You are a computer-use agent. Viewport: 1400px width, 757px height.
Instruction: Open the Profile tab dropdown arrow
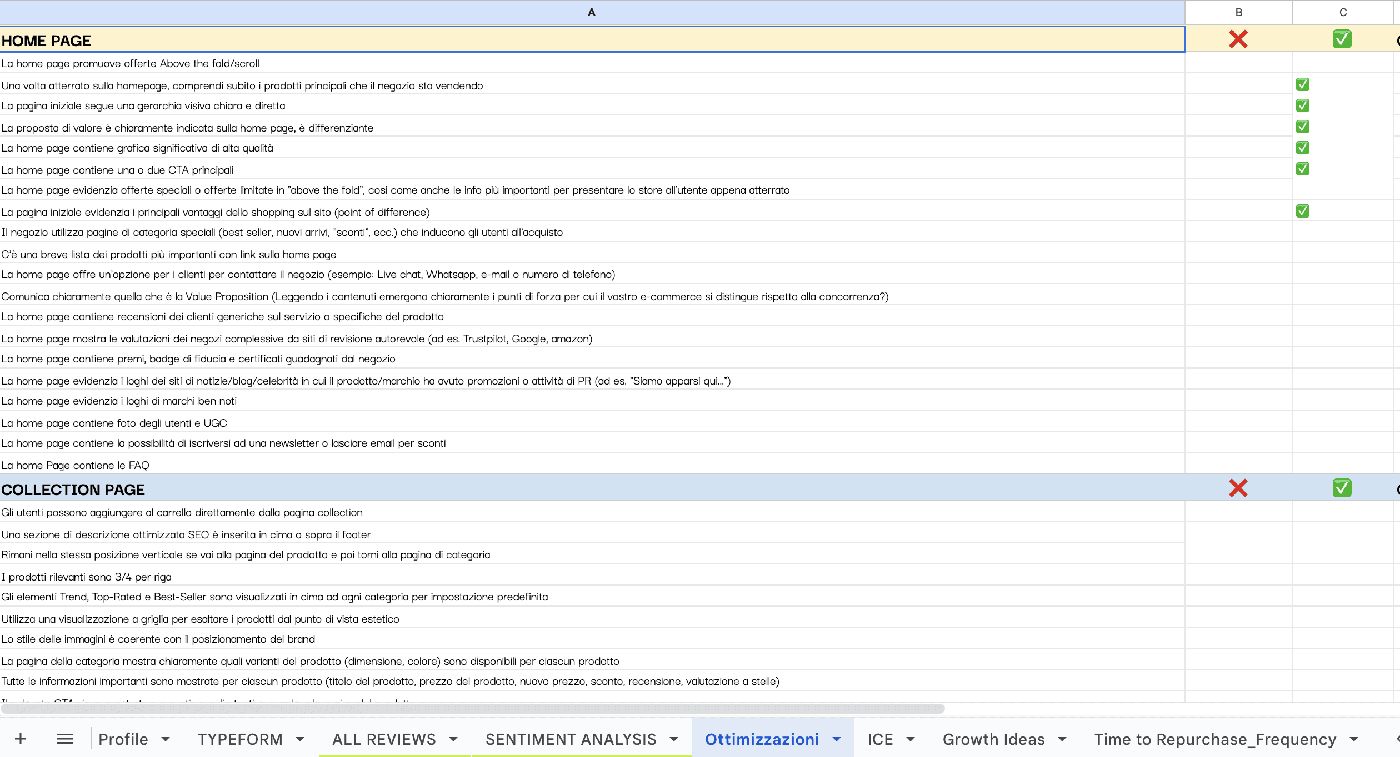pyautogui.click(x=165, y=740)
